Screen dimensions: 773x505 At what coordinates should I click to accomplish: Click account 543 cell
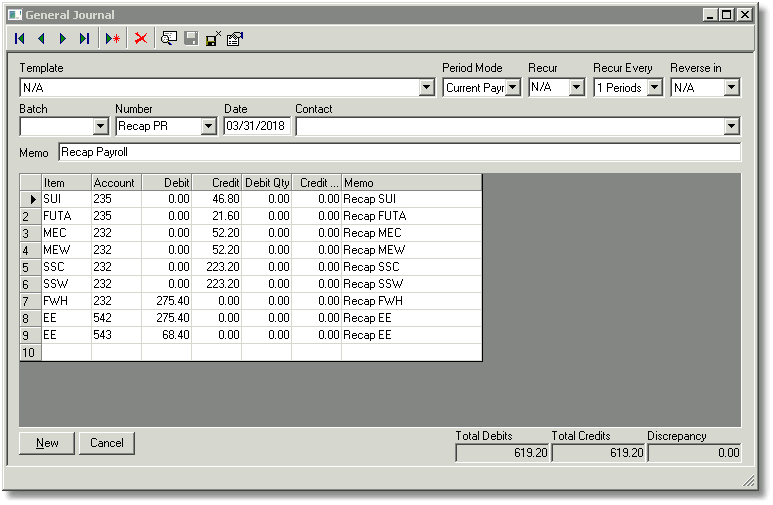(x=116, y=335)
